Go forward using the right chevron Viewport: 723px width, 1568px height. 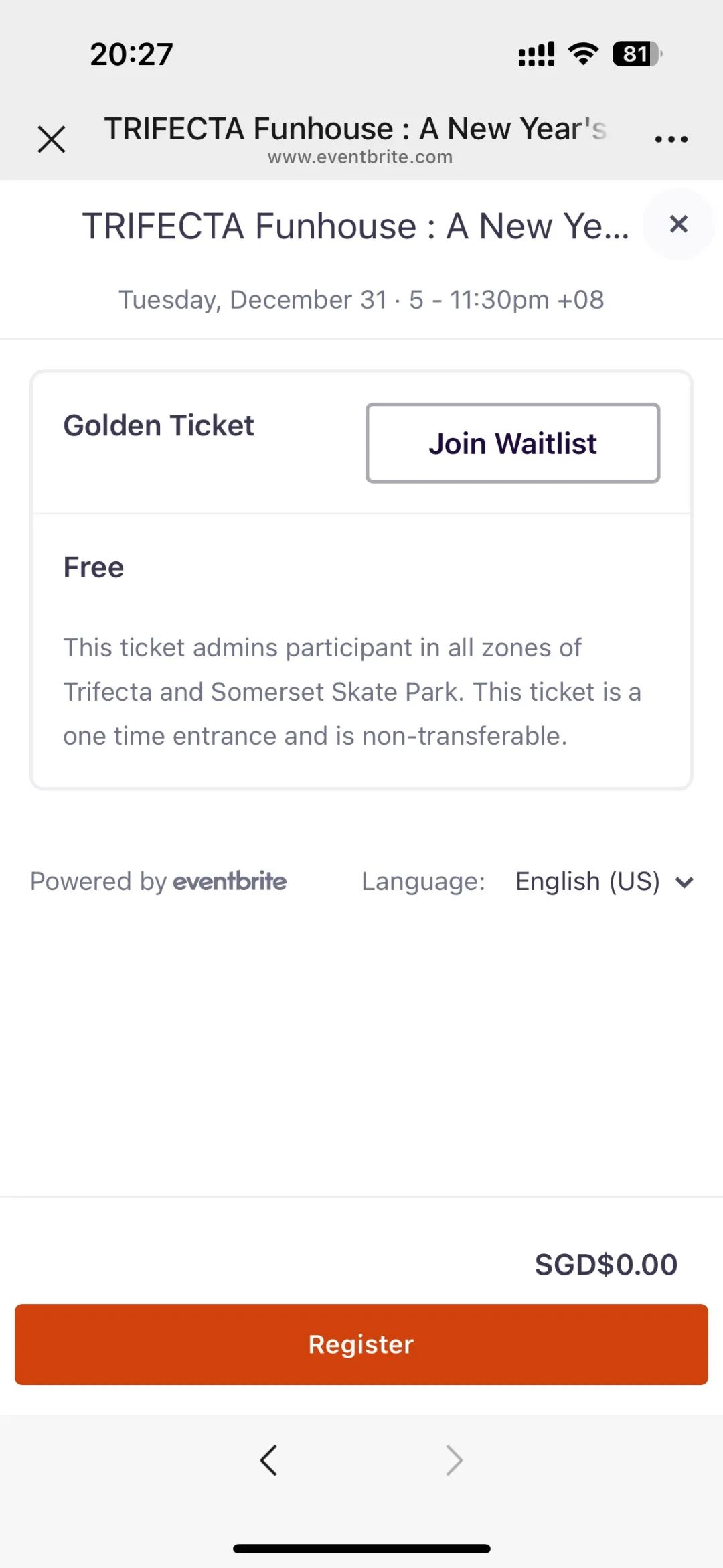[454, 1461]
